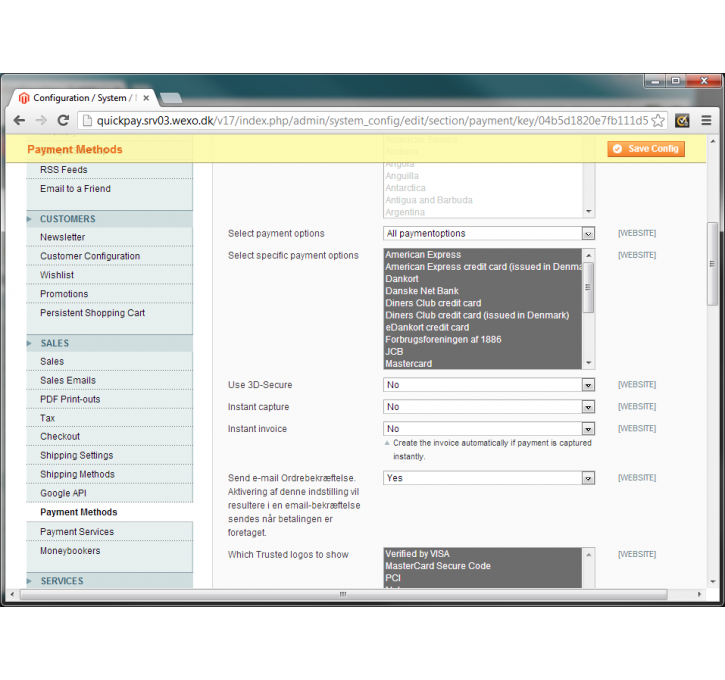
Task: Bookmark page using the star icon
Action: (657, 121)
